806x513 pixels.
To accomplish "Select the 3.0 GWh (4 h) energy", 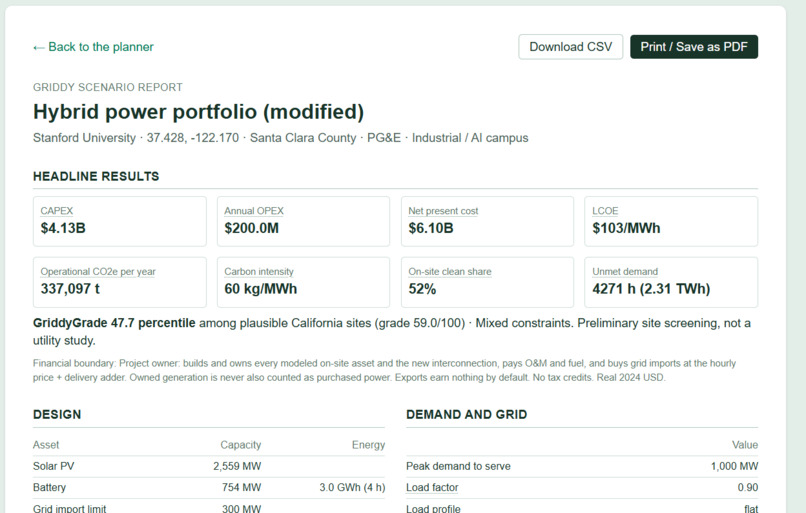I will click(x=352, y=487).
